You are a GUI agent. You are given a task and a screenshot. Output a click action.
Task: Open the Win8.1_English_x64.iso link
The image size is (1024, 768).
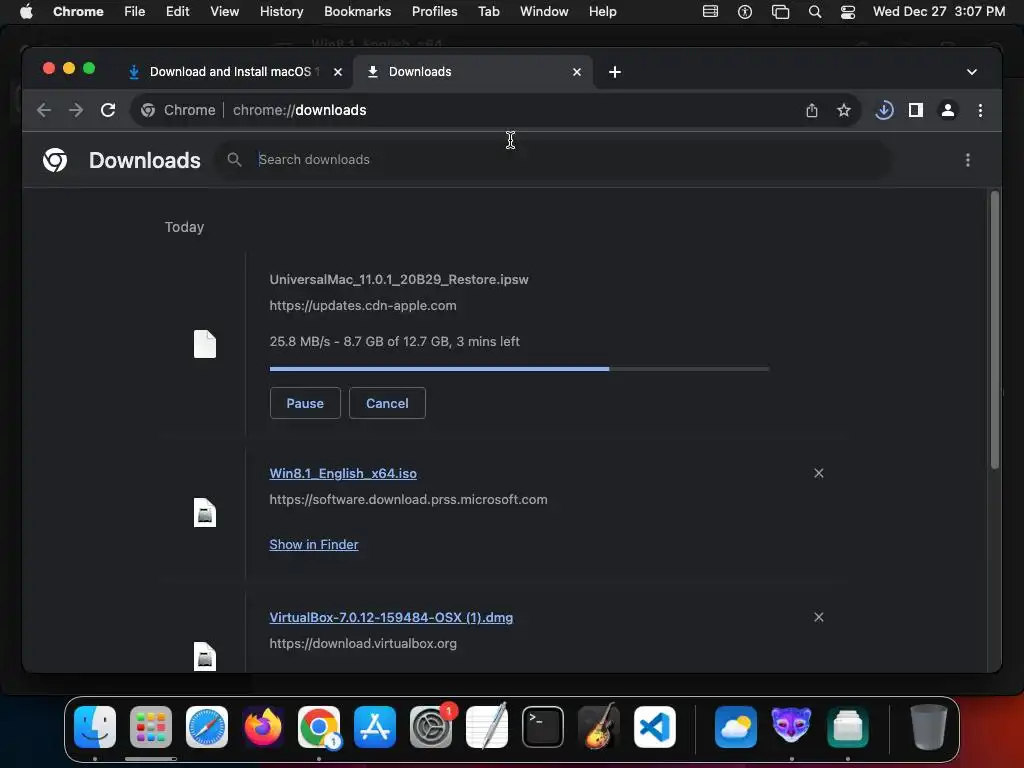click(343, 473)
